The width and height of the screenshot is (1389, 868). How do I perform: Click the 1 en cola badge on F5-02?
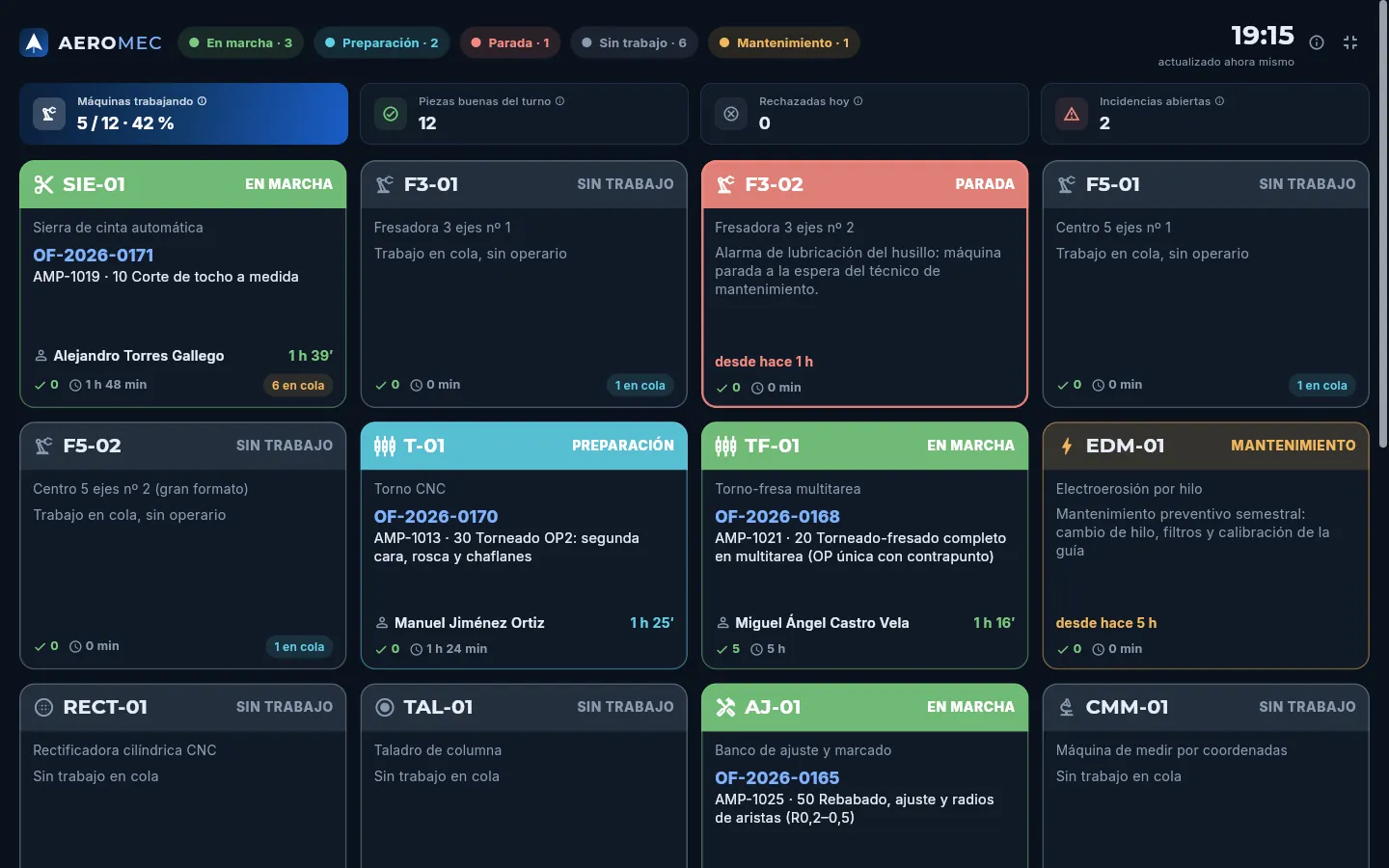tap(299, 647)
